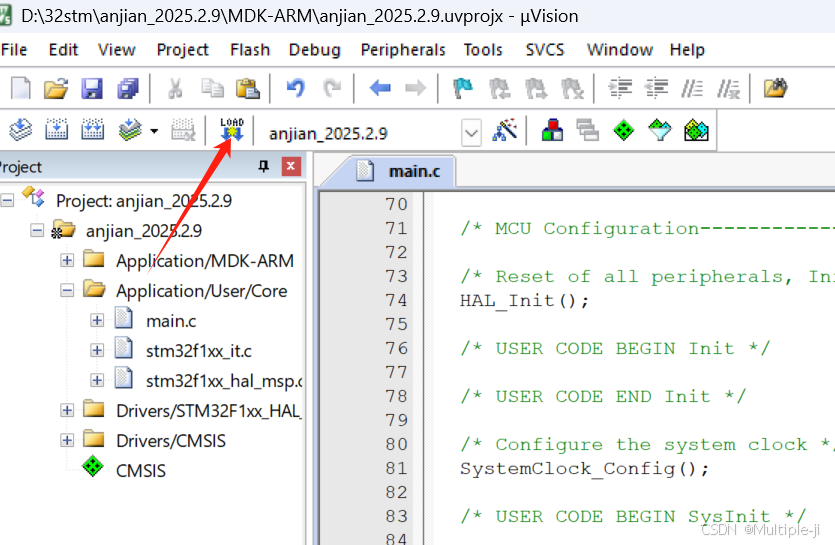This screenshot has width=835, height=545.
Task: Click the Manage Multi-Project Workspace icon
Action: (x=588, y=130)
